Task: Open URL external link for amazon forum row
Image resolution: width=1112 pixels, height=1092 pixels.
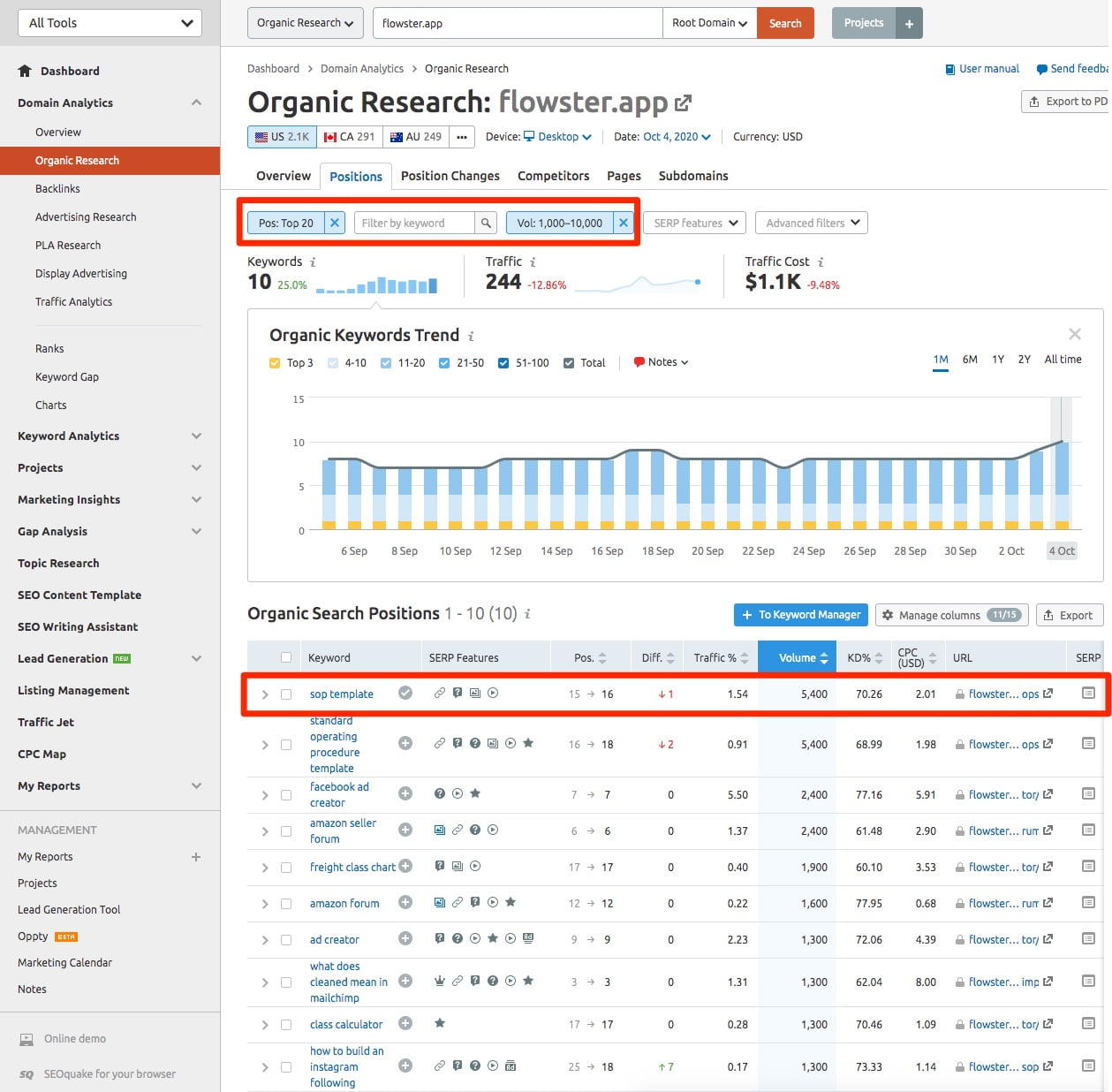Action: tap(1048, 903)
